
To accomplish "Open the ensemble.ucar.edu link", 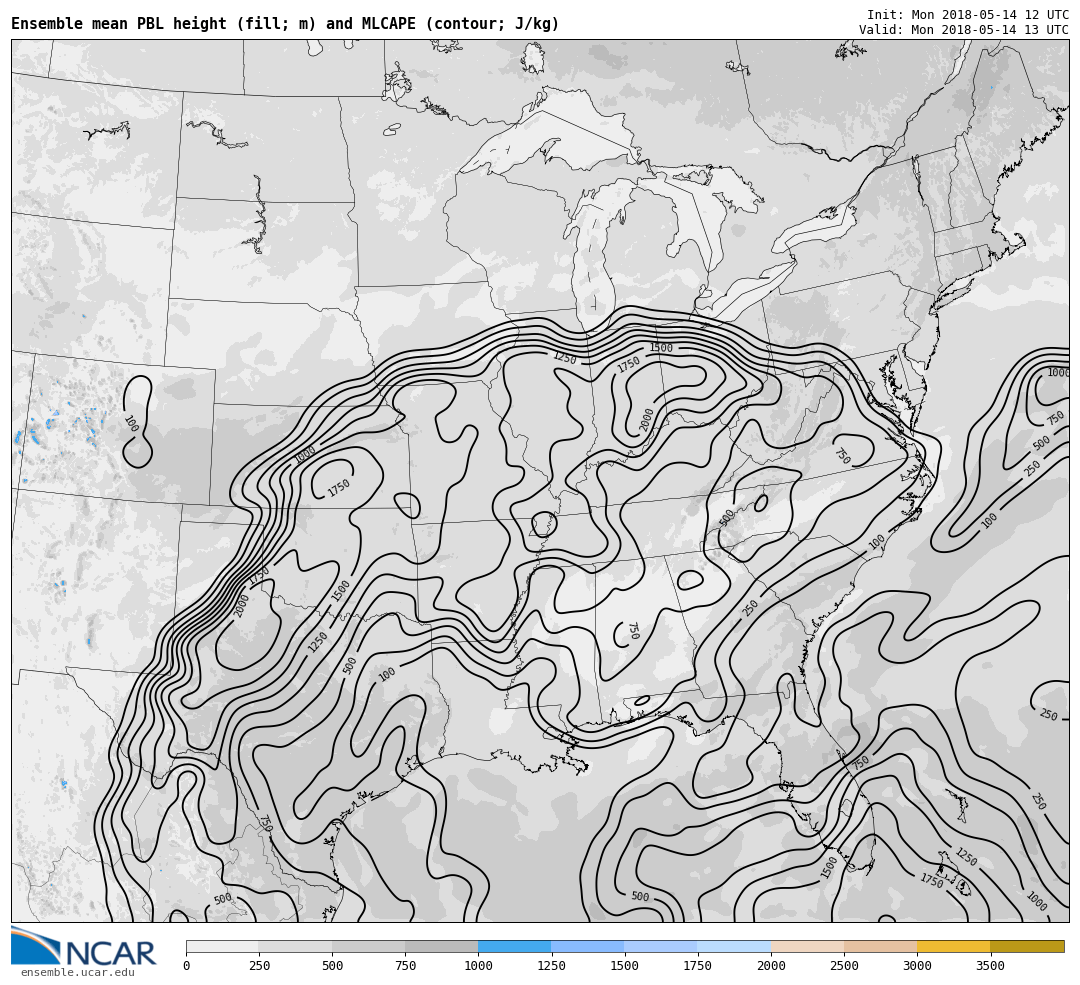I will click(77, 972).
